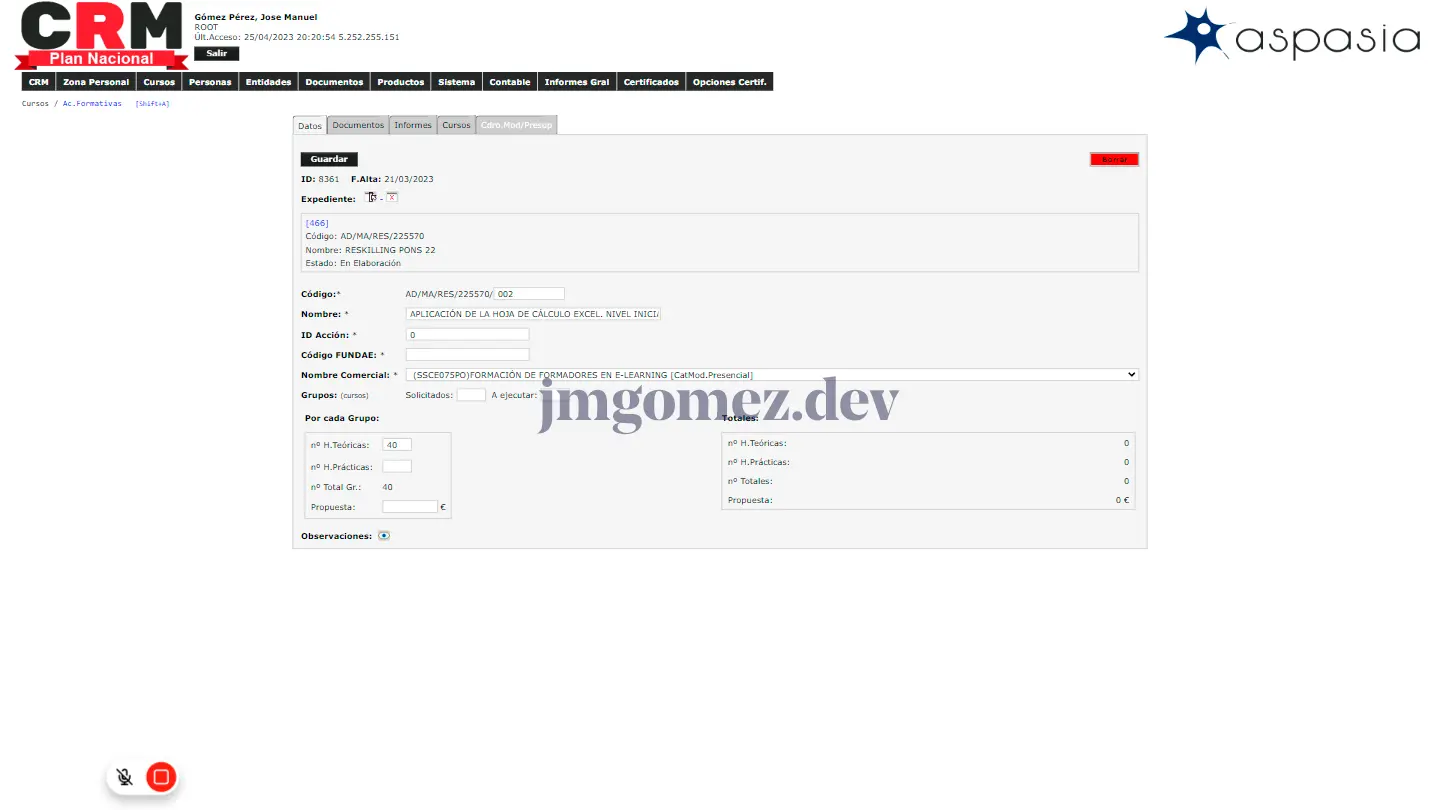The image size is (1440, 810).
Task: Open the Cursos menu in navigation bar
Action: [x=159, y=82]
